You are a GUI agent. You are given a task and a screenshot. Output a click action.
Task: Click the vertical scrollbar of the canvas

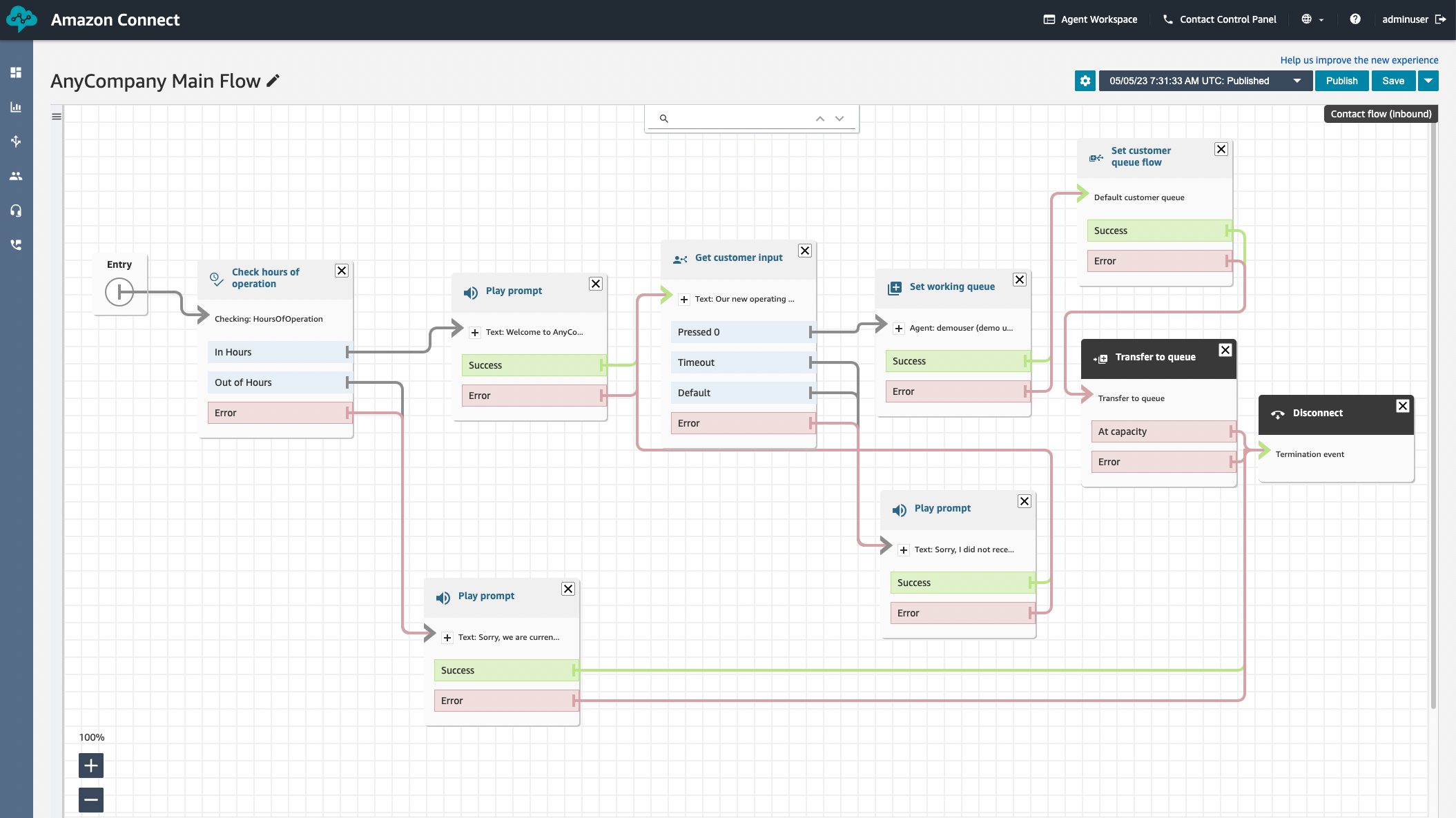1433,414
